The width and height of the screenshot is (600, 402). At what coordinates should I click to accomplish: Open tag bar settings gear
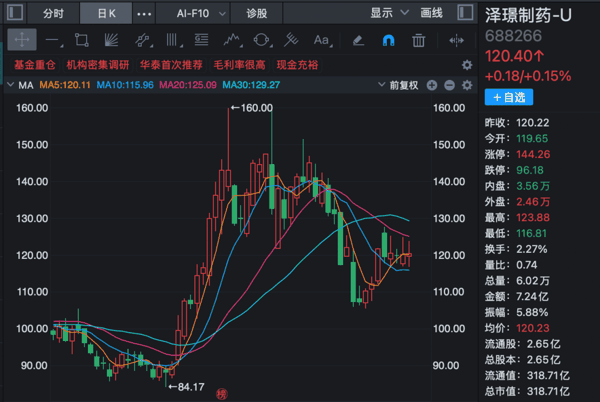[467, 65]
